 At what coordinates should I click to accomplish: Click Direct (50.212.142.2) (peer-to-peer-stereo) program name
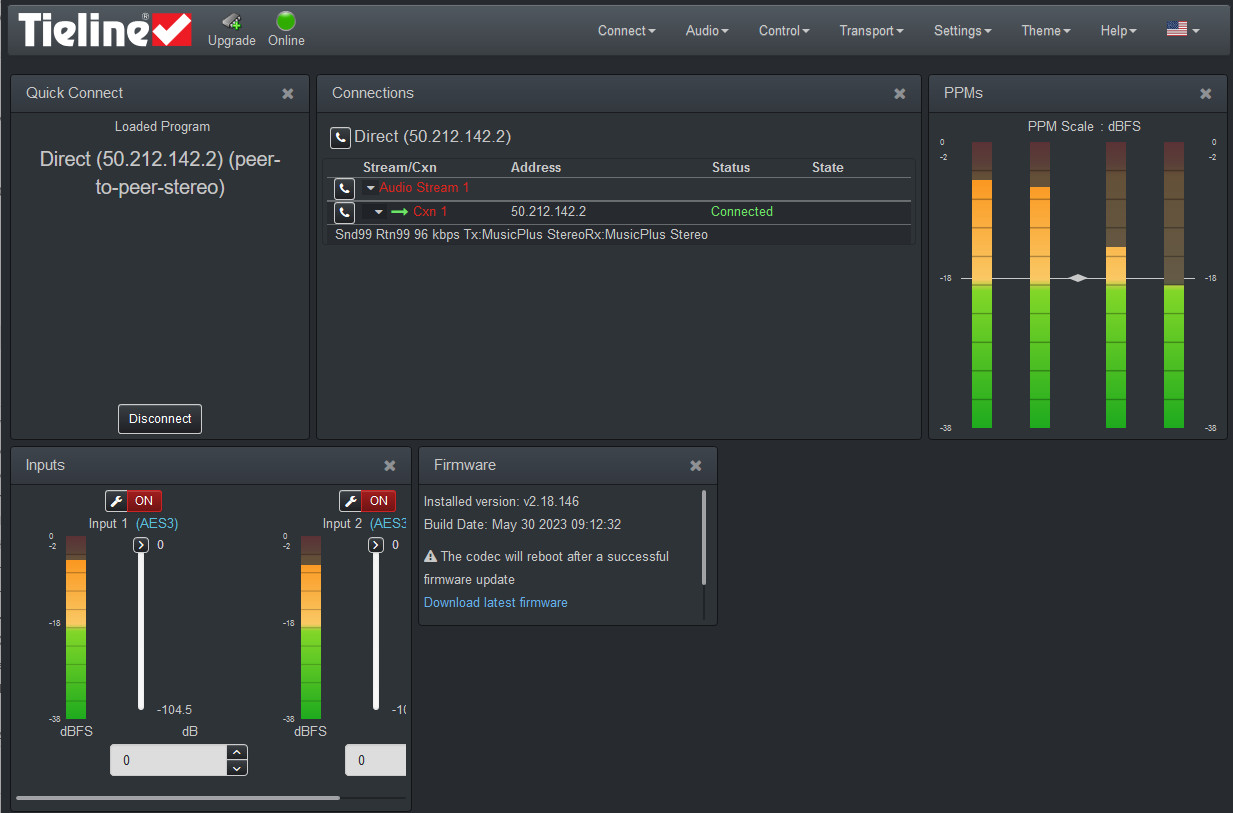pyautogui.click(x=160, y=173)
